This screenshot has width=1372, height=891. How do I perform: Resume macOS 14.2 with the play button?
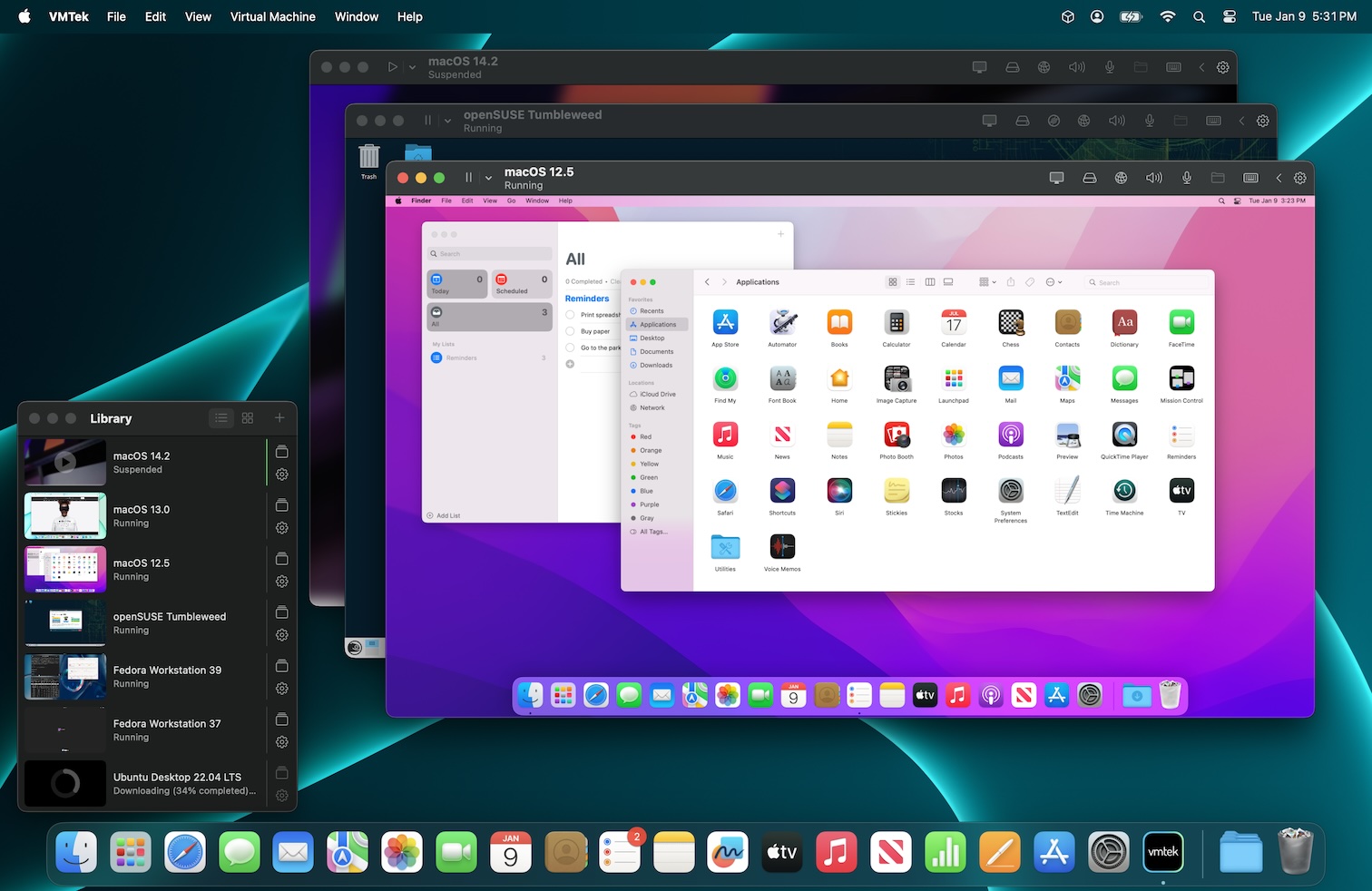pos(392,67)
